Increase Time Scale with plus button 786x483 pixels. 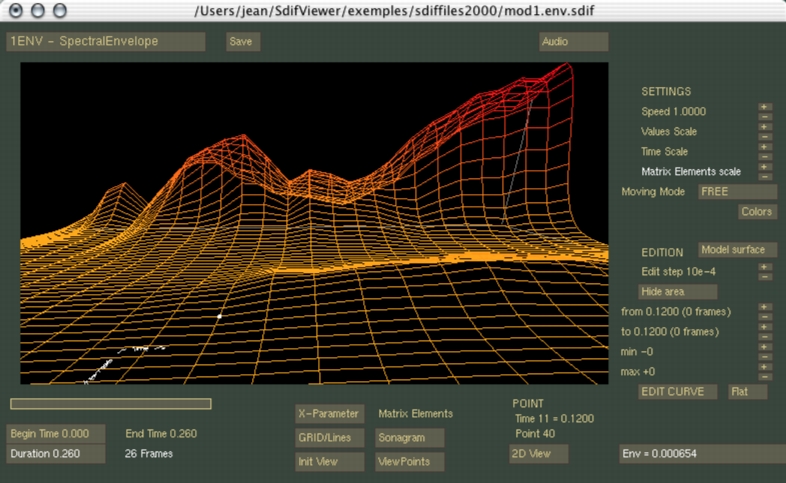pyautogui.click(x=764, y=146)
